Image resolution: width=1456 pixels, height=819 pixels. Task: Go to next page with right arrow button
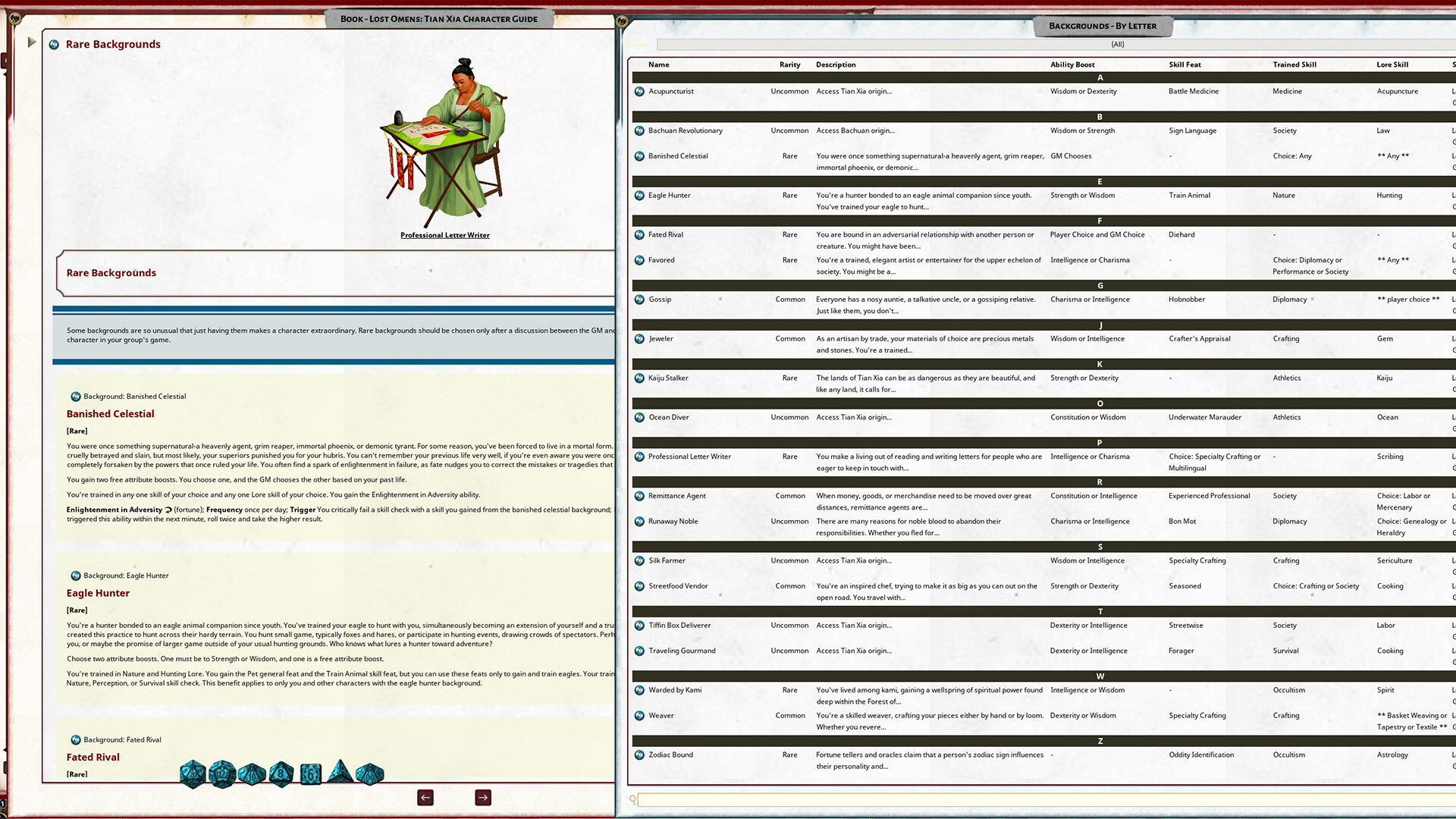pyautogui.click(x=482, y=797)
